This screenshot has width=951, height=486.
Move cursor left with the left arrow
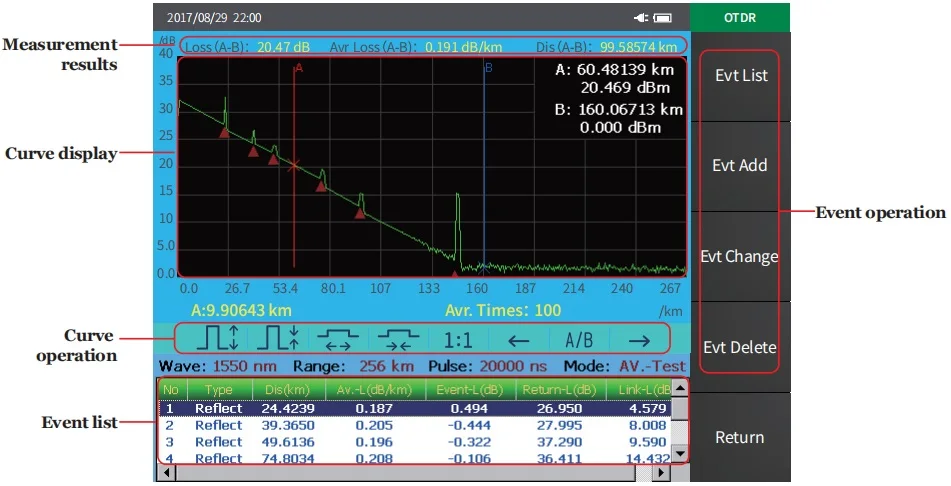tap(519, 341)
